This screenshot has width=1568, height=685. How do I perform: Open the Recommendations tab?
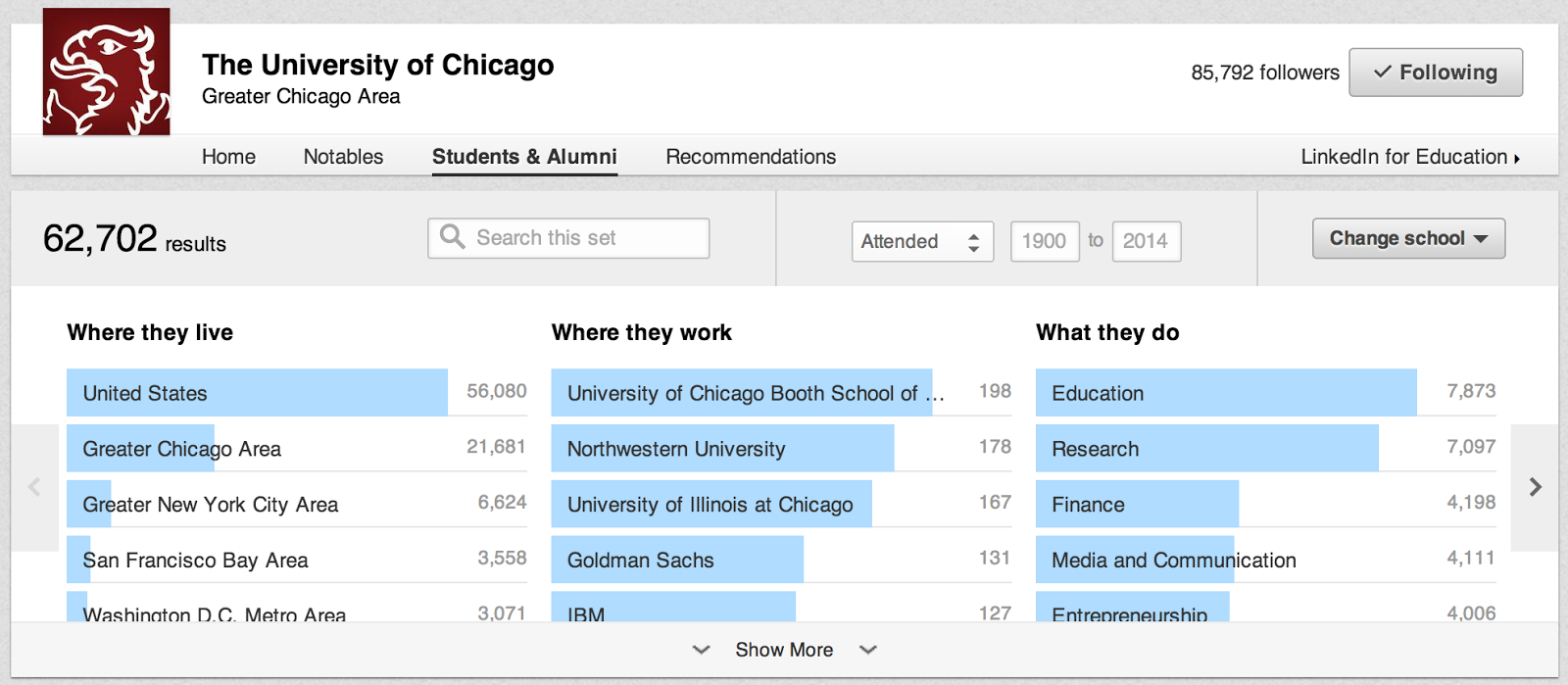point(751,157)
